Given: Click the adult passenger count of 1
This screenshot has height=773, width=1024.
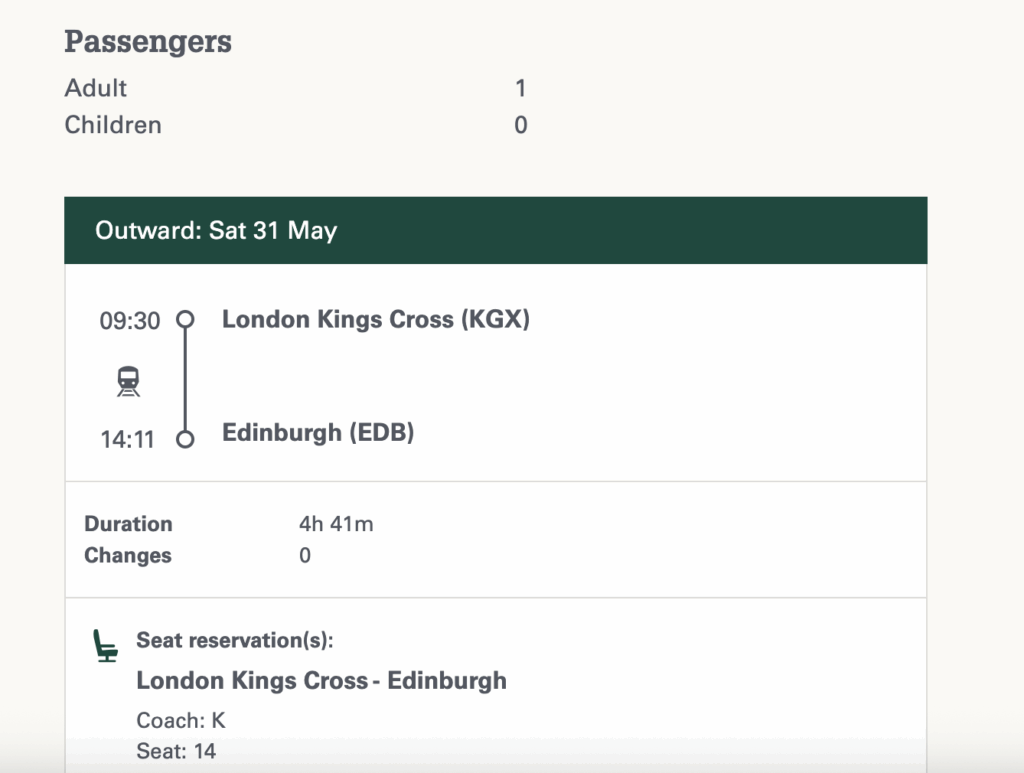Looking at the screenshot, I should (x=520, y=88).
